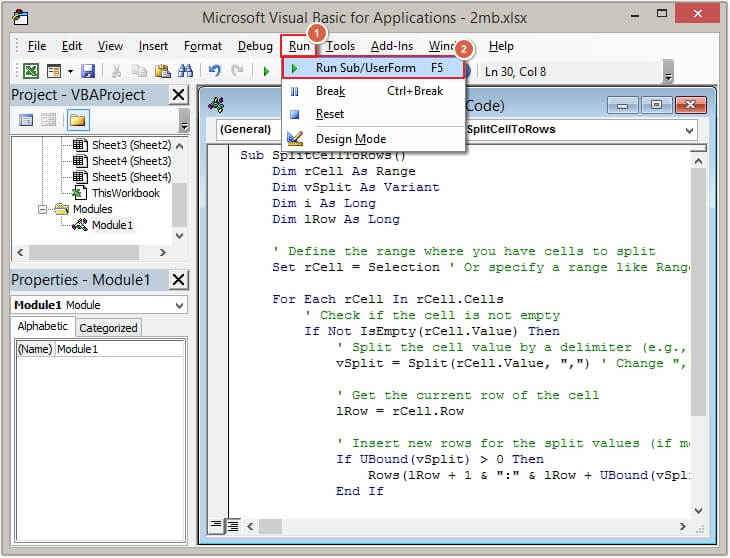The image size is (730, 558).
Task: Choose Reset in the Run menu
Action: pyautogui.click(x=329, y=114)
